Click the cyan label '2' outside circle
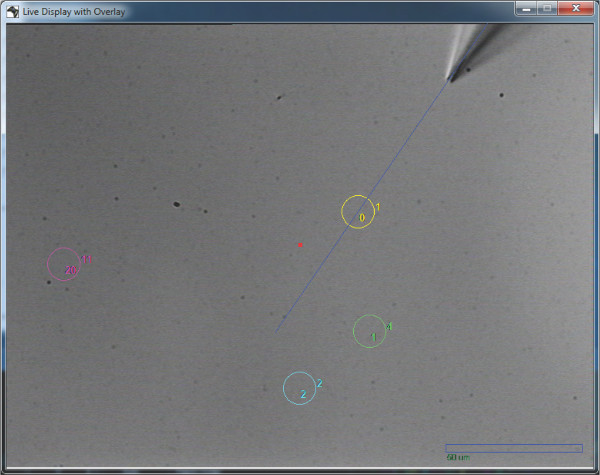 coord(320,383)
